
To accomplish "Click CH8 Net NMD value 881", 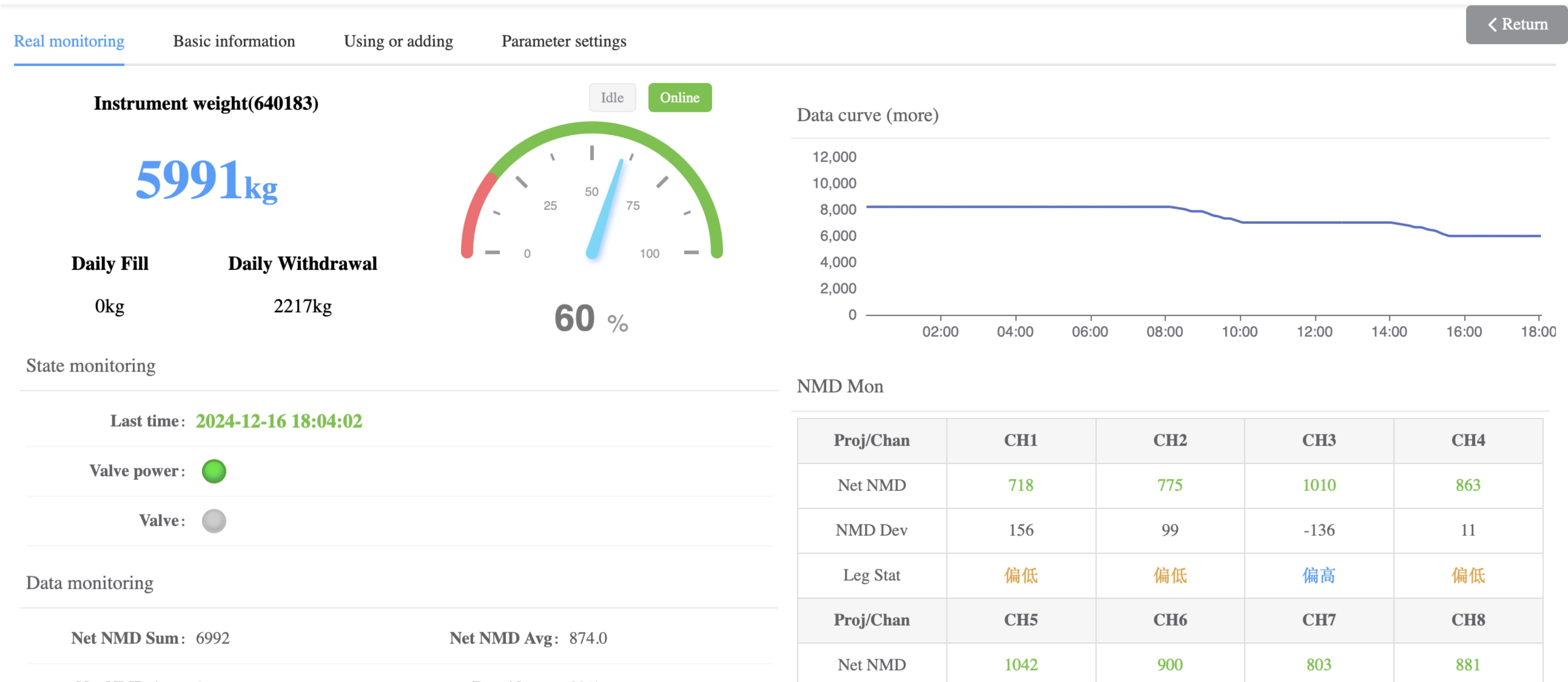I will [x=1468, y=664].
